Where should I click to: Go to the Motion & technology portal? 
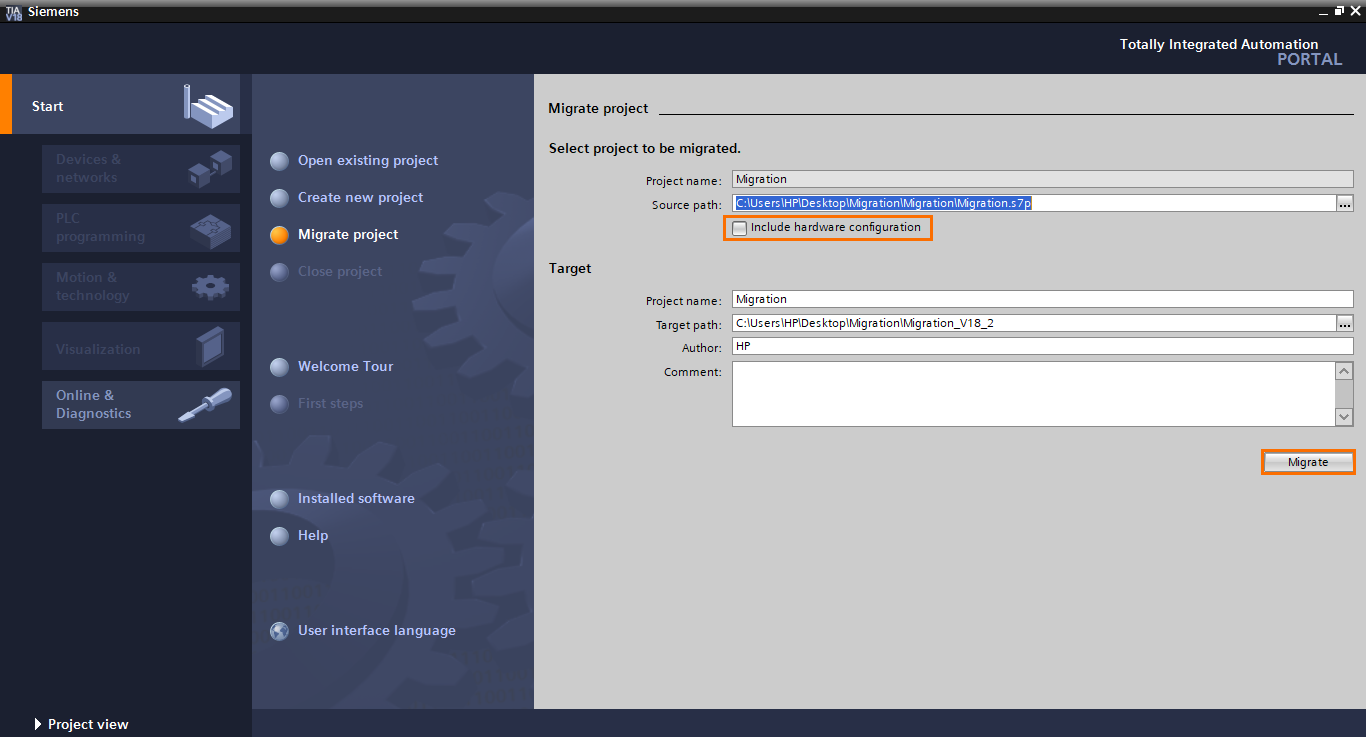(x=141, y=287)
